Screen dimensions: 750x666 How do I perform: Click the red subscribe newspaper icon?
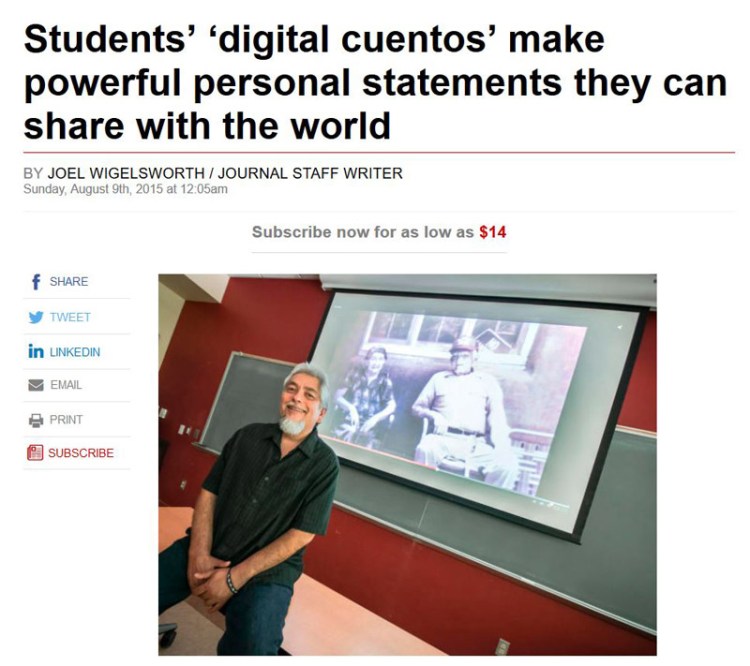coord(36,453)
